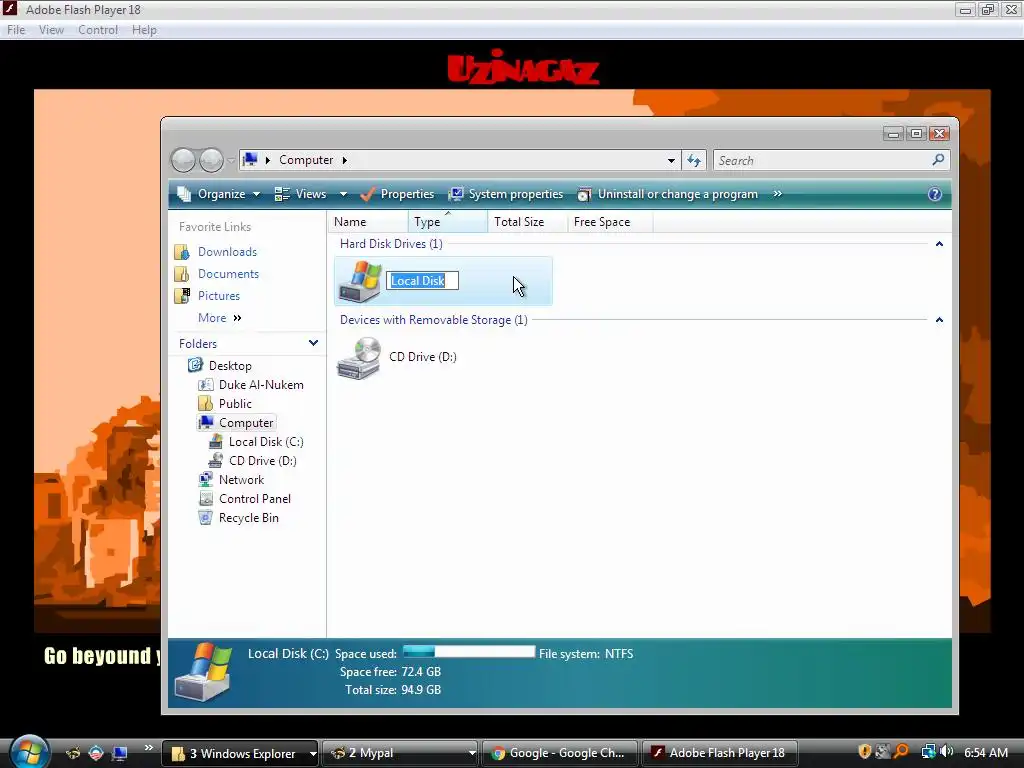This screenshot has height=768, width=1024.
Task: Switch to Adobe Flash Player 18 taskbar button
Action: [720, 753]
